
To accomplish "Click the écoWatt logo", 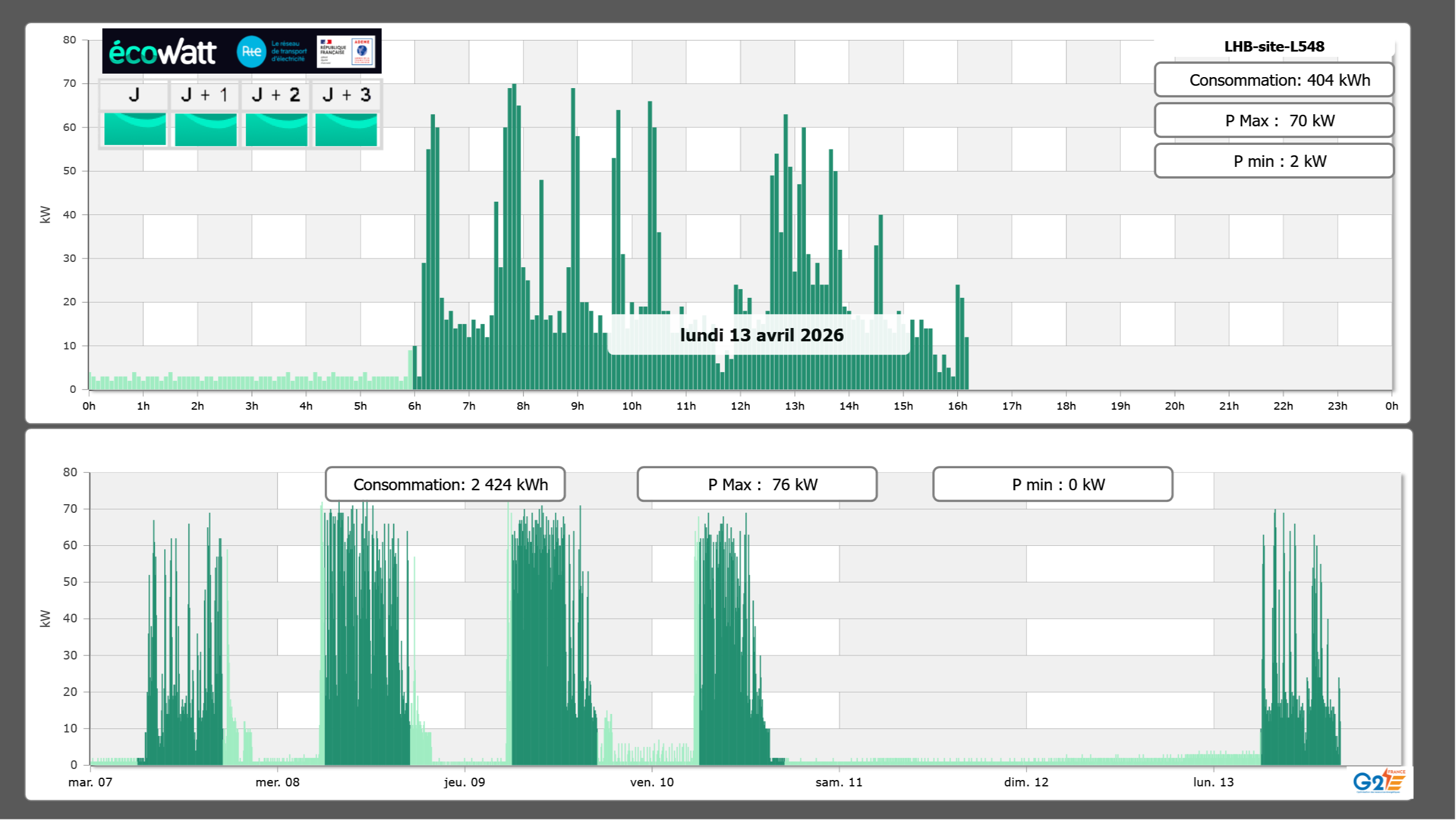I will [162, 52].
